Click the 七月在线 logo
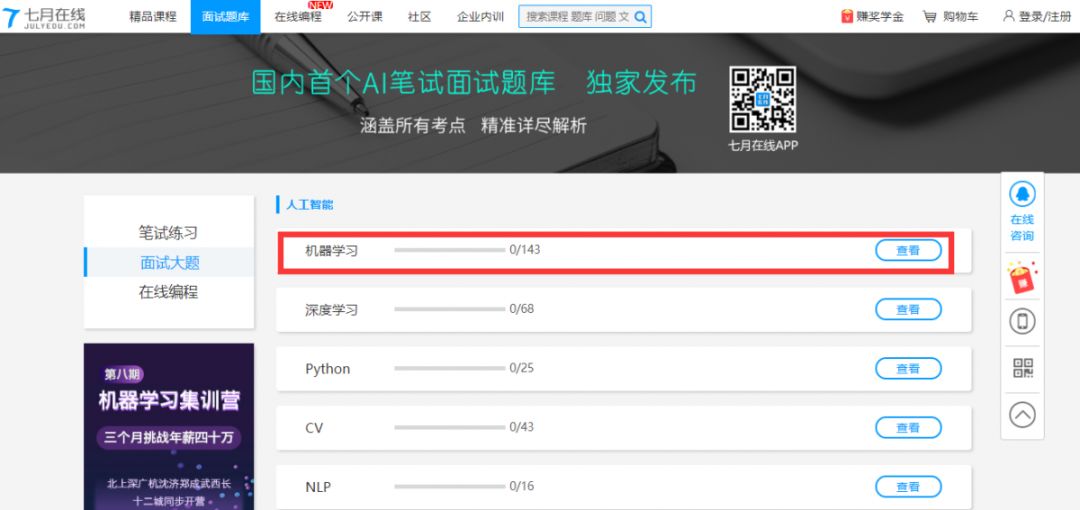The width and height of the screenshot is (1080, 510). [45, 17]
